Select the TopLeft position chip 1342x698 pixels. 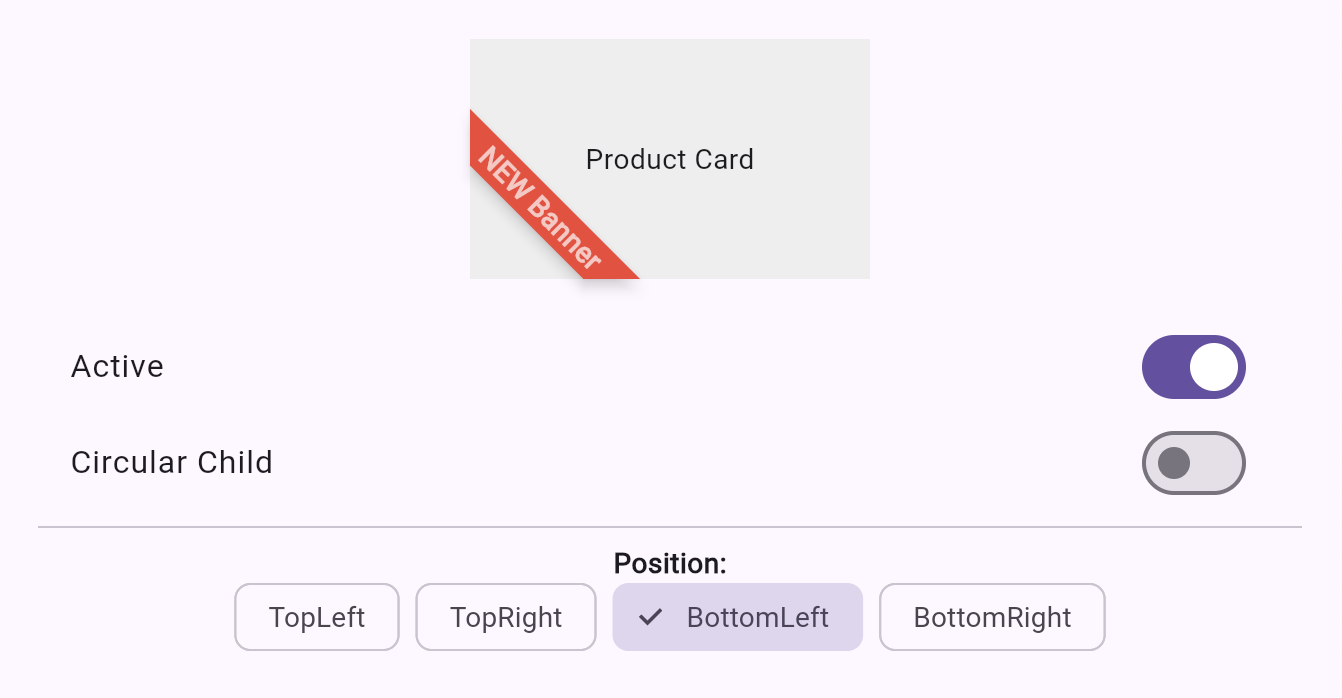317,617
